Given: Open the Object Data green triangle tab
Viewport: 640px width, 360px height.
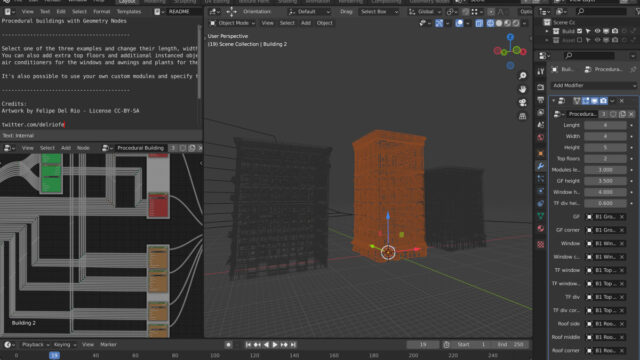Looking at the screenshot, I should (x=540, y=216).
